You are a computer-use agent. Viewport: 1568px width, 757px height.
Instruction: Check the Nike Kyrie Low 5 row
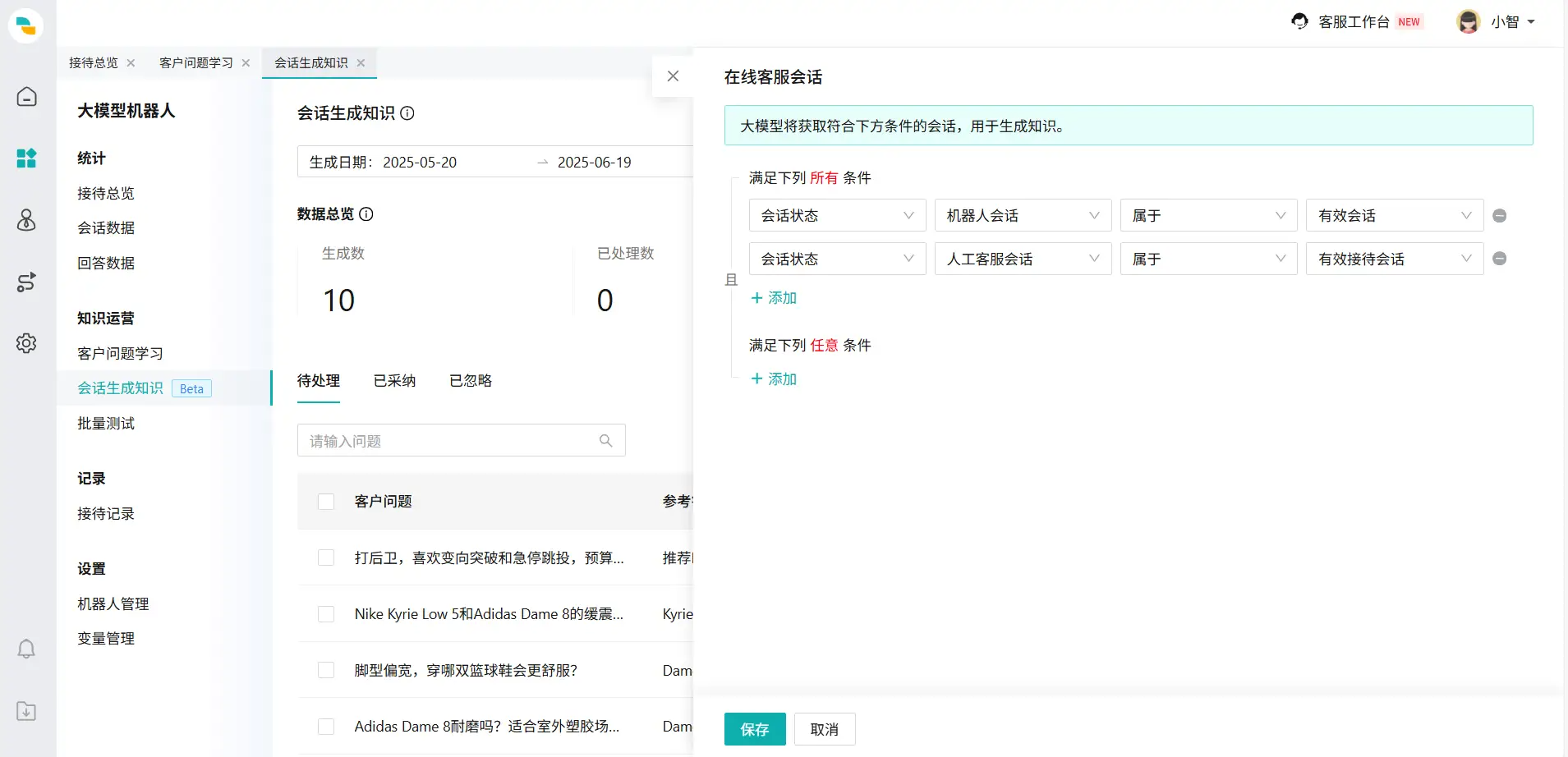[x=326, y=614]
